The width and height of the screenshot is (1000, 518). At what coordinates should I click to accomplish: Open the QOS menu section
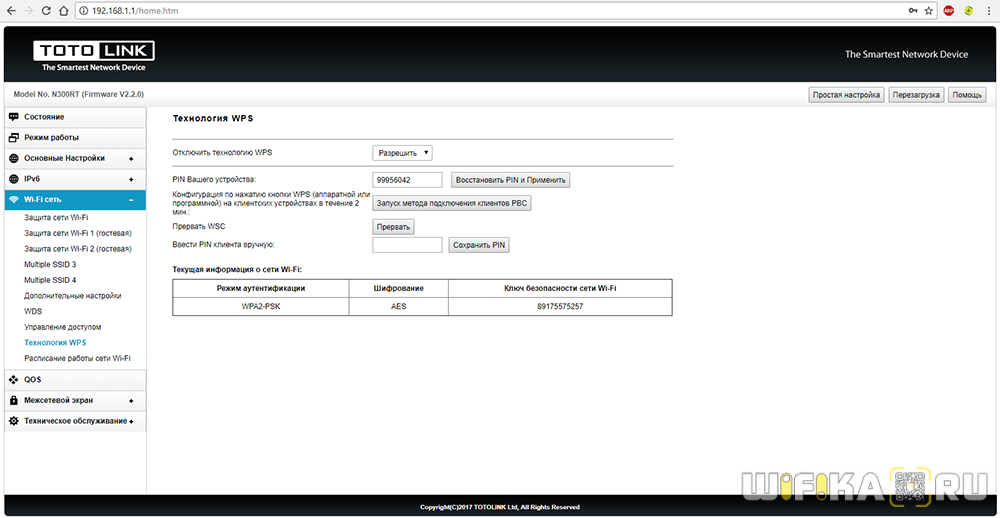pyautogui.click(x=32, y=379)
